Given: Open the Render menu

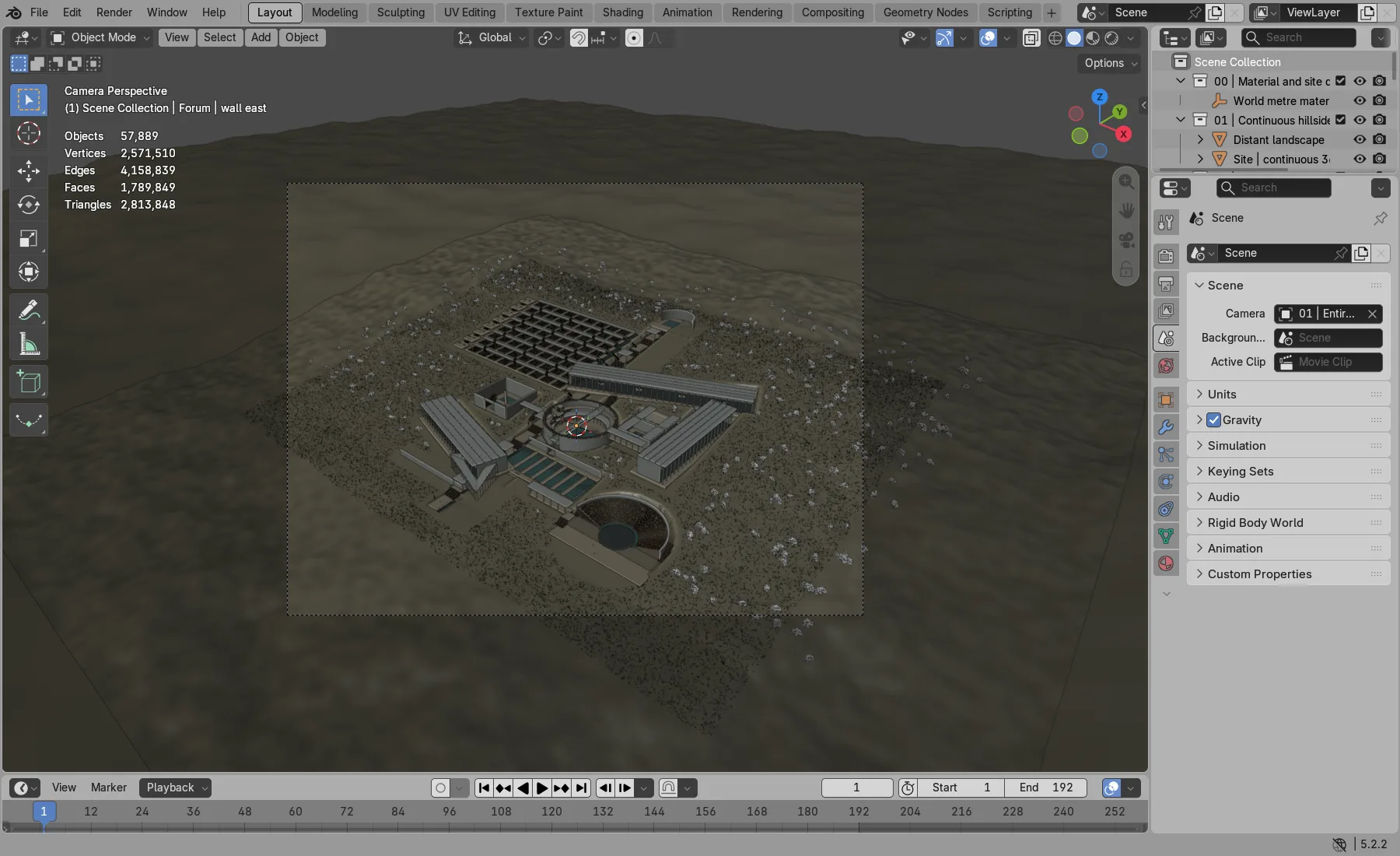Looking at the screenshot, I should 114,12.
